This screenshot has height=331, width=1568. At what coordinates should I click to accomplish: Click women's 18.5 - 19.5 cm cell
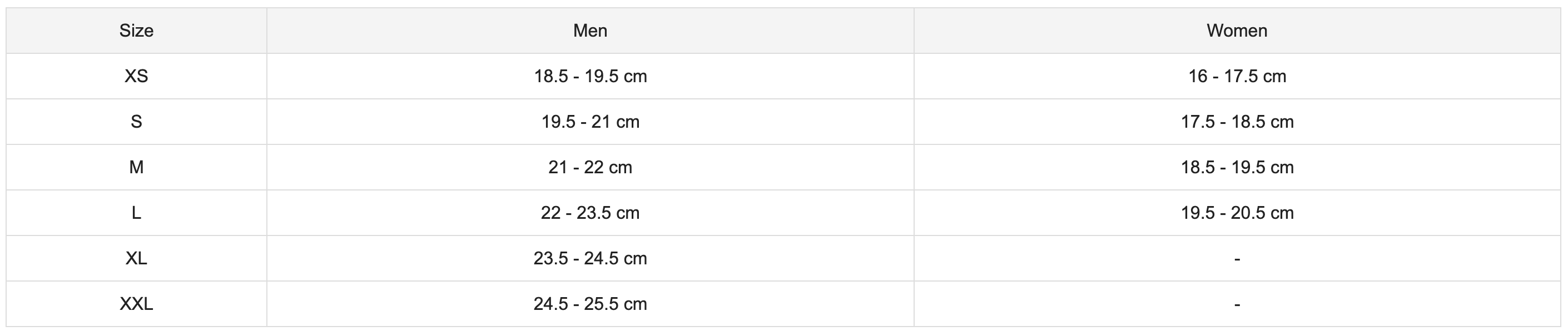pyautogui.click(x=1237, y=167)
